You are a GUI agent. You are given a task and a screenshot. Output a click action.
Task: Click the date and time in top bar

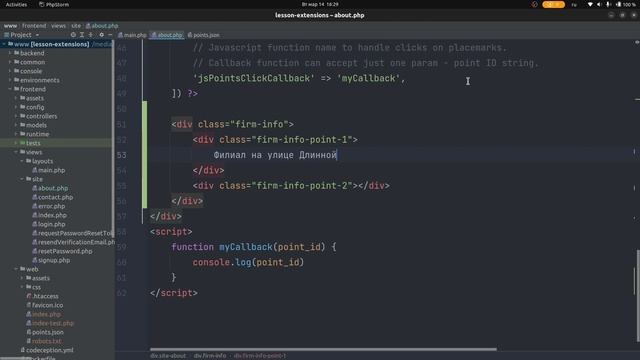[320, 4]
